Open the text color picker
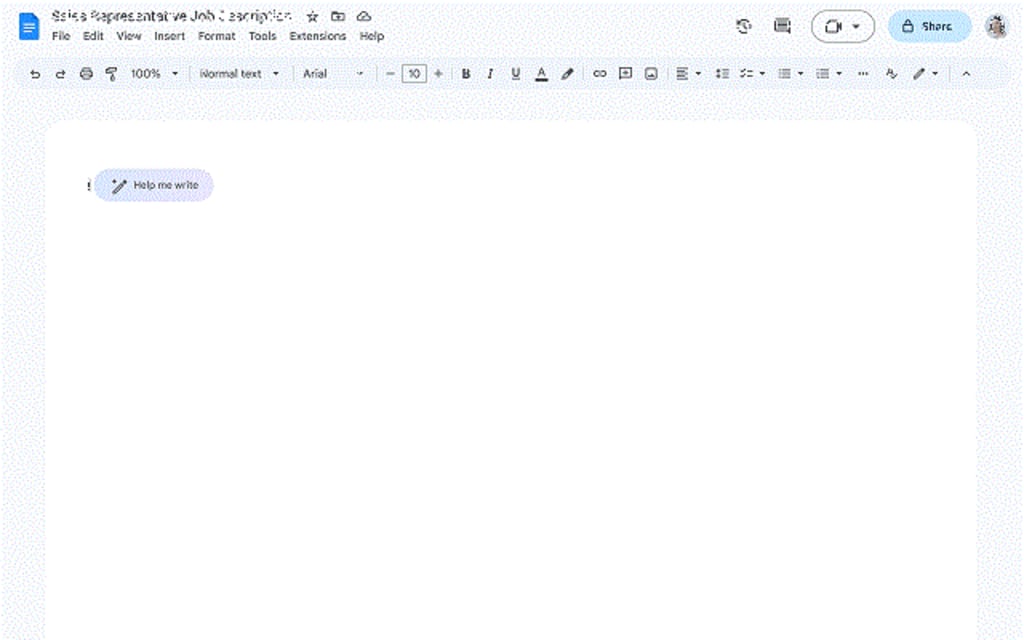This screenshot has width=1024, height=640. 541,74
